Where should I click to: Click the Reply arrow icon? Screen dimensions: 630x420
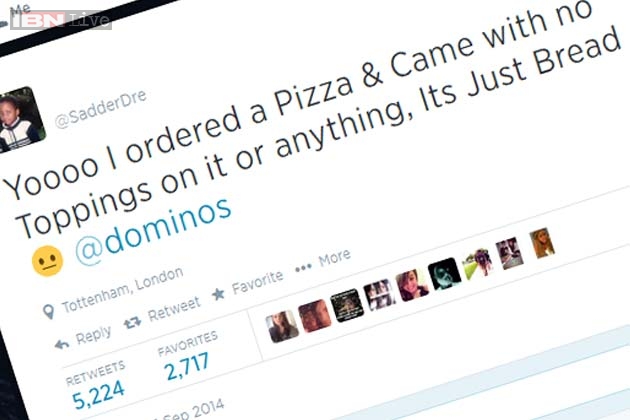[61, 344]
